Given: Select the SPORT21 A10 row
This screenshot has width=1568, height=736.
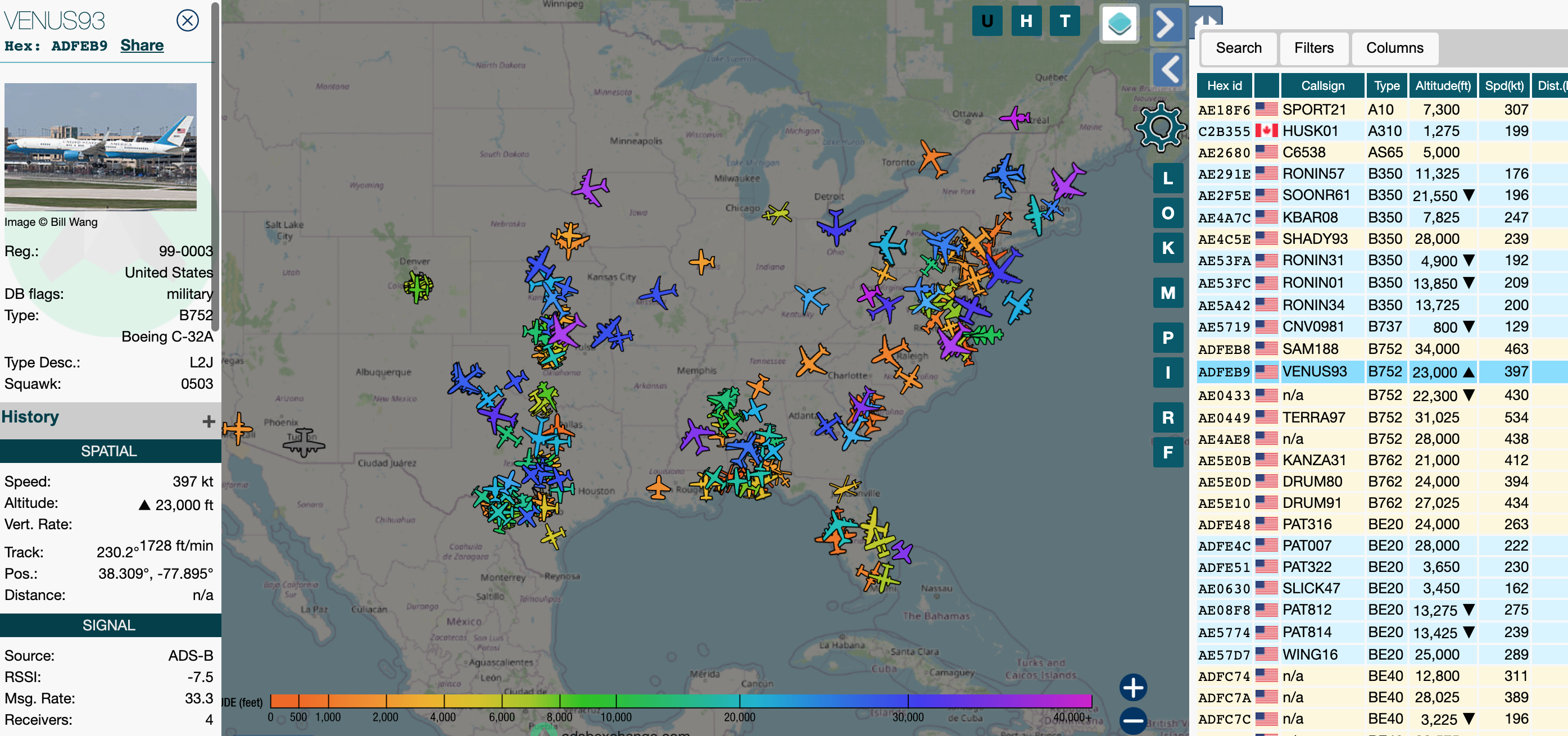Looking at the screenshot, I should pyautogui.click(x=1382, y=110).
